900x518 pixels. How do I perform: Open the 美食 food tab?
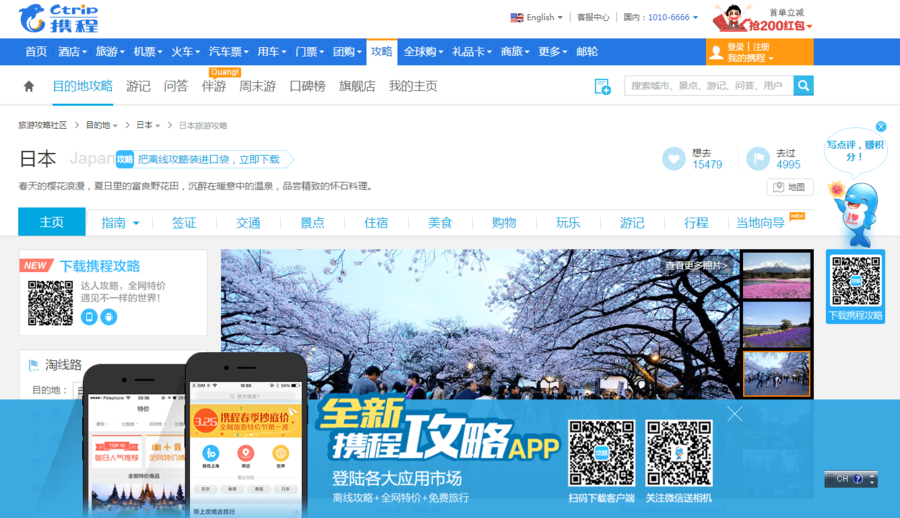[x=440, y=223]
